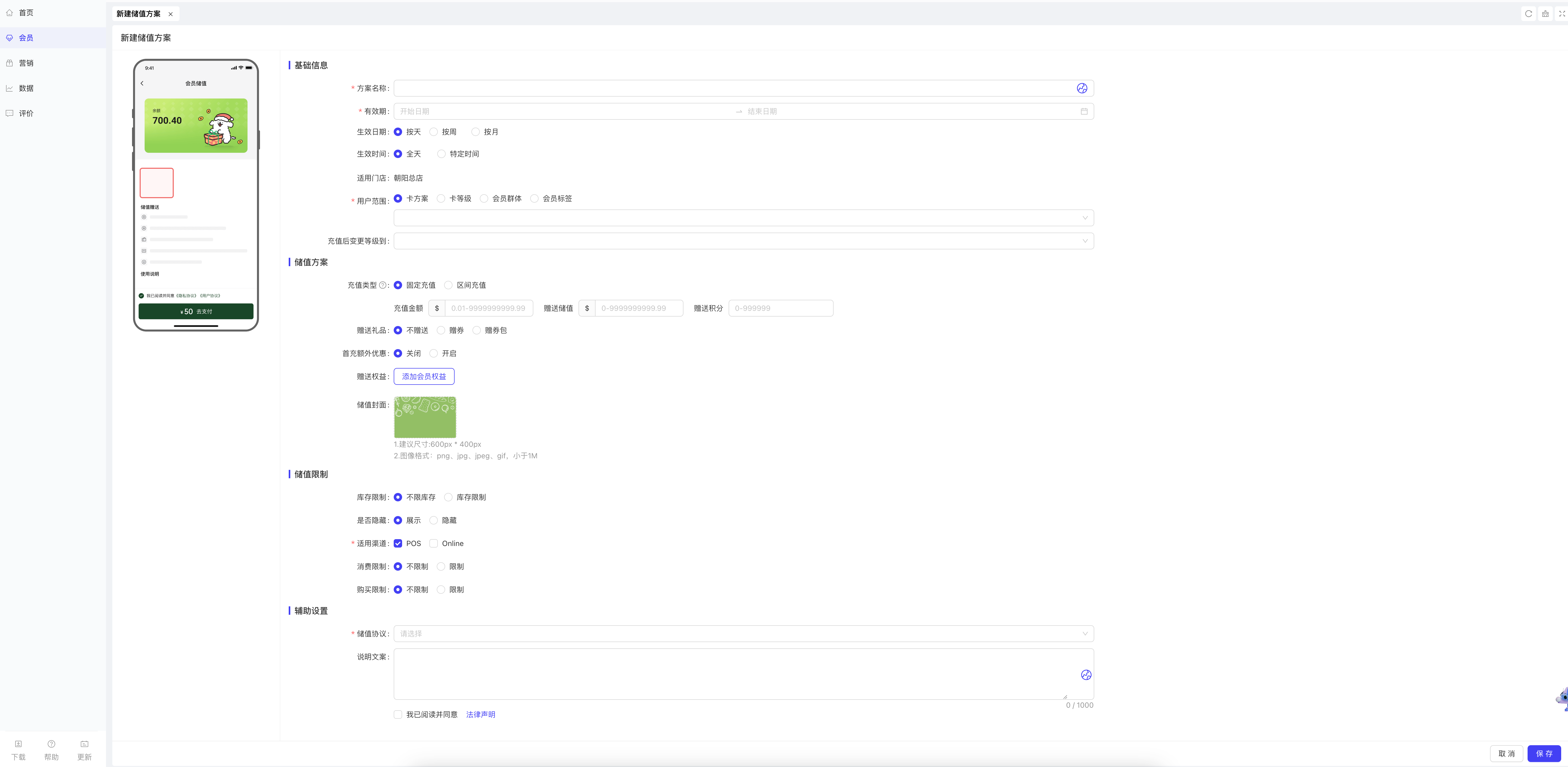Open the 数据 sidebar menu
The height and width of the screenshot is (767, 1568).
[26, 88]
